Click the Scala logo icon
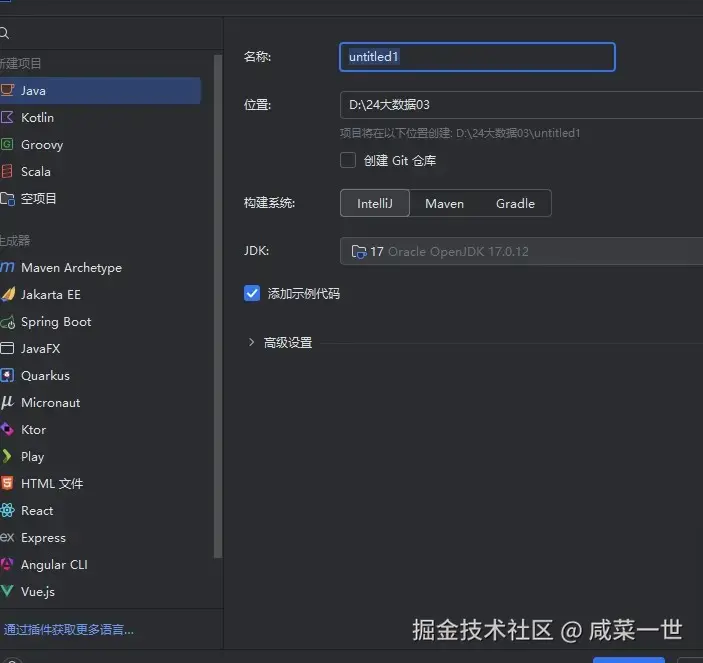703x663 pixels. (7, 171)
